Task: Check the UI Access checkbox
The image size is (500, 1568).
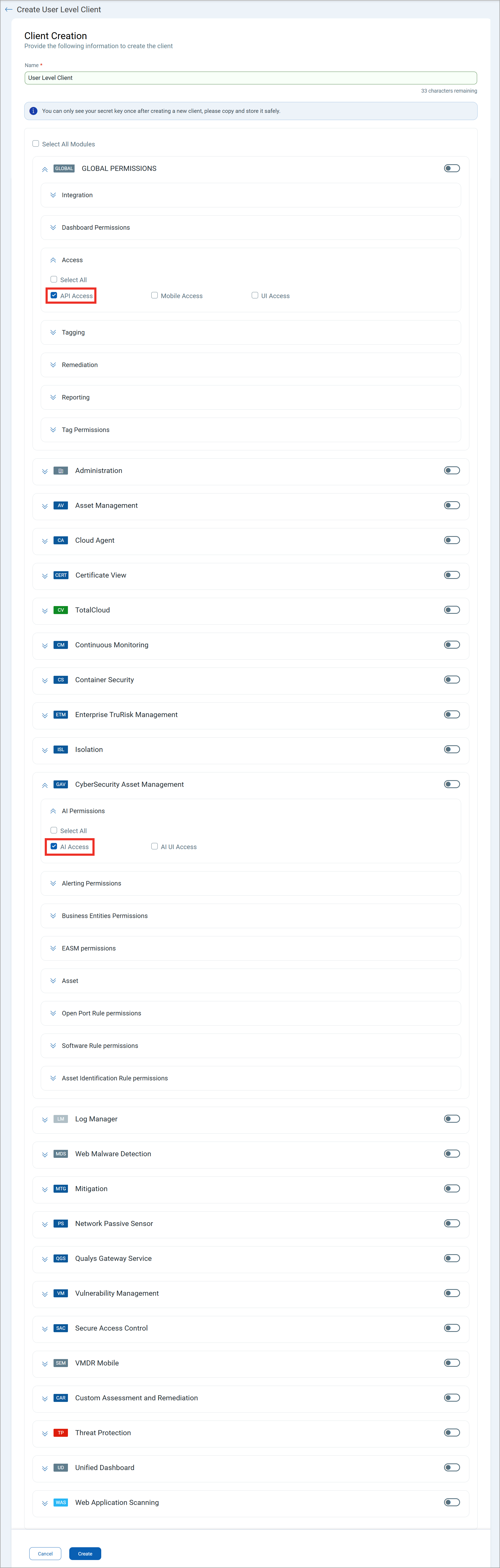Action: click(x=255, y=295)
